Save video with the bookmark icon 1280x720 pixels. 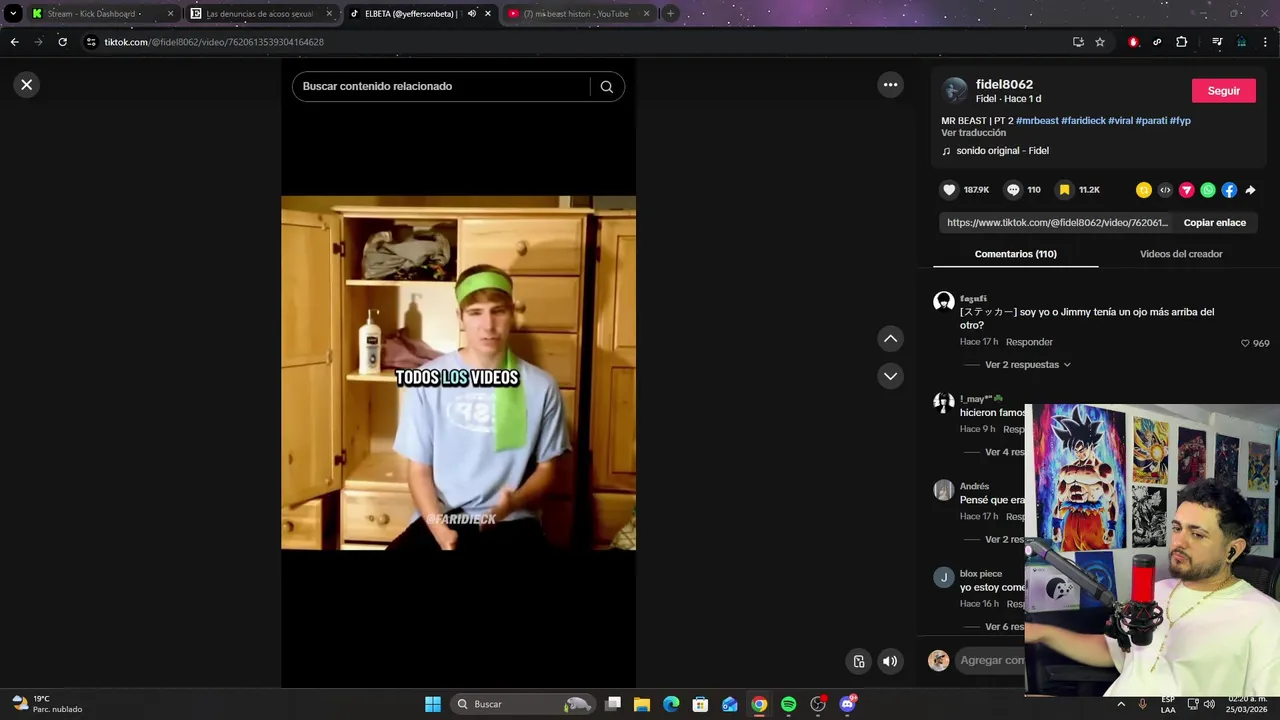point(1065,190)
